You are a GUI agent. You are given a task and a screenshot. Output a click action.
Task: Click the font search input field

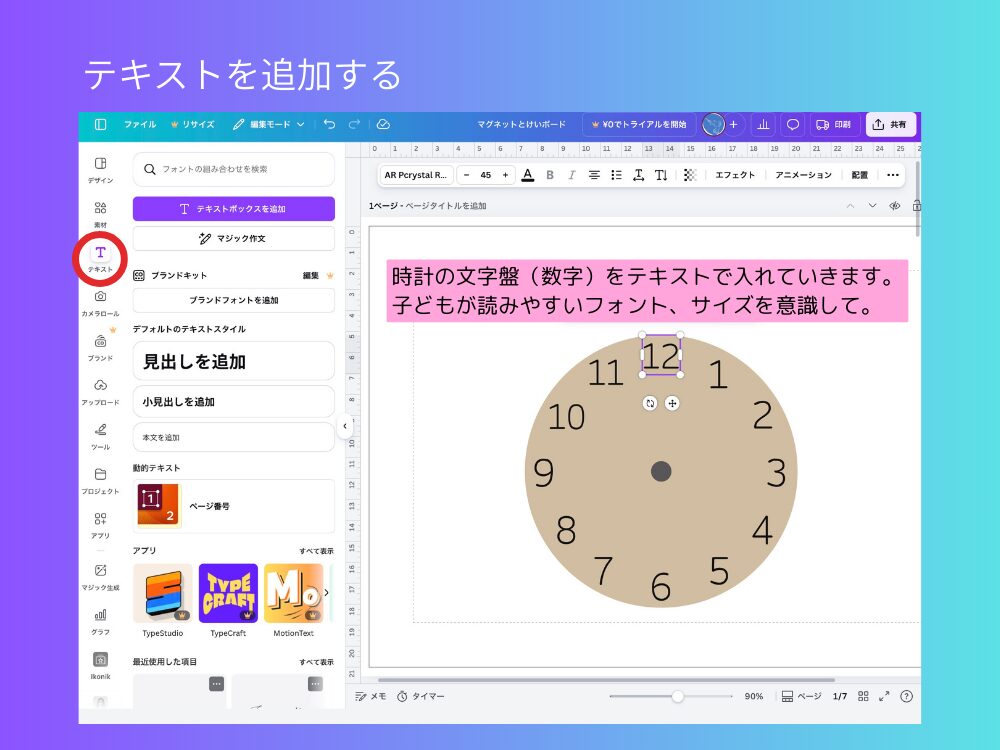(232, 170)
